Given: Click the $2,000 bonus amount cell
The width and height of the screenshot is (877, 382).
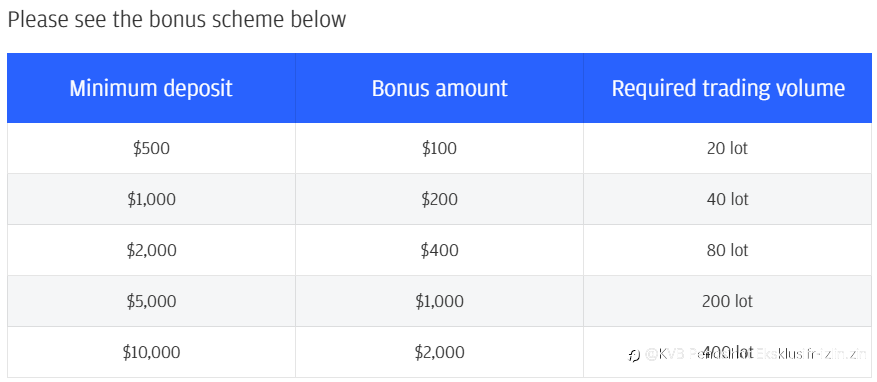Looking at the screenshot, I should (440, 352).
